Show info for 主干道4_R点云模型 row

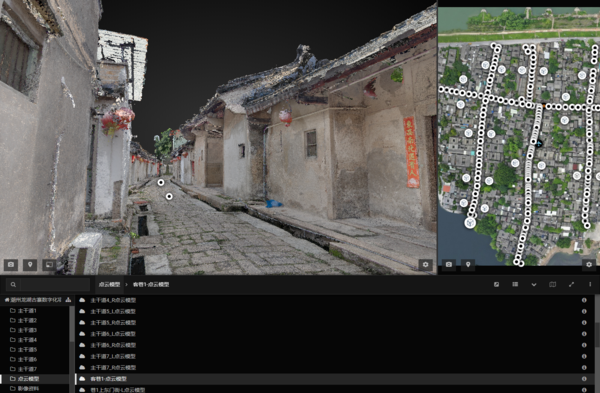click(x=584, y=300)
